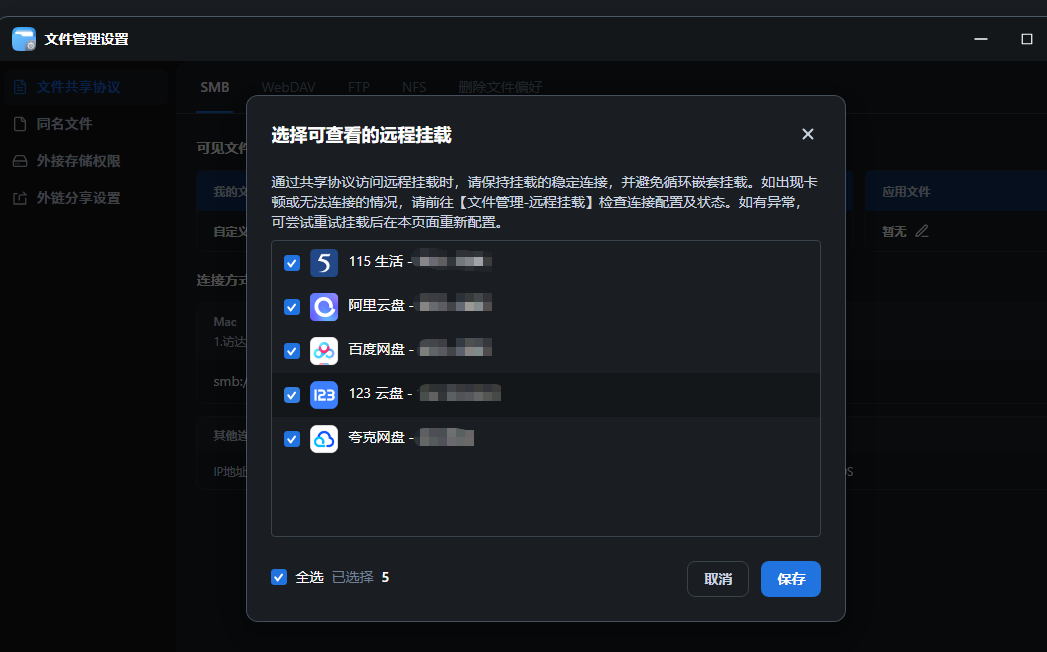Minimize the 文件管理设置 window
Image resolution: width=1047 pixels, height=652 pixels.
[980, 39]
